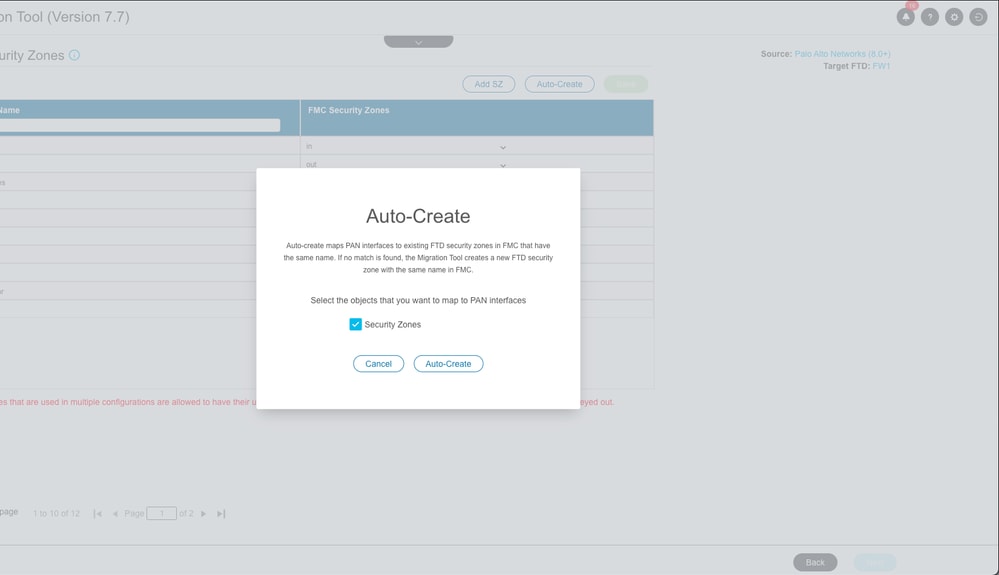Click Cancel in Auto-Create dialog
This screenshot has height=575, width=999.
click(x=378, y=364)
